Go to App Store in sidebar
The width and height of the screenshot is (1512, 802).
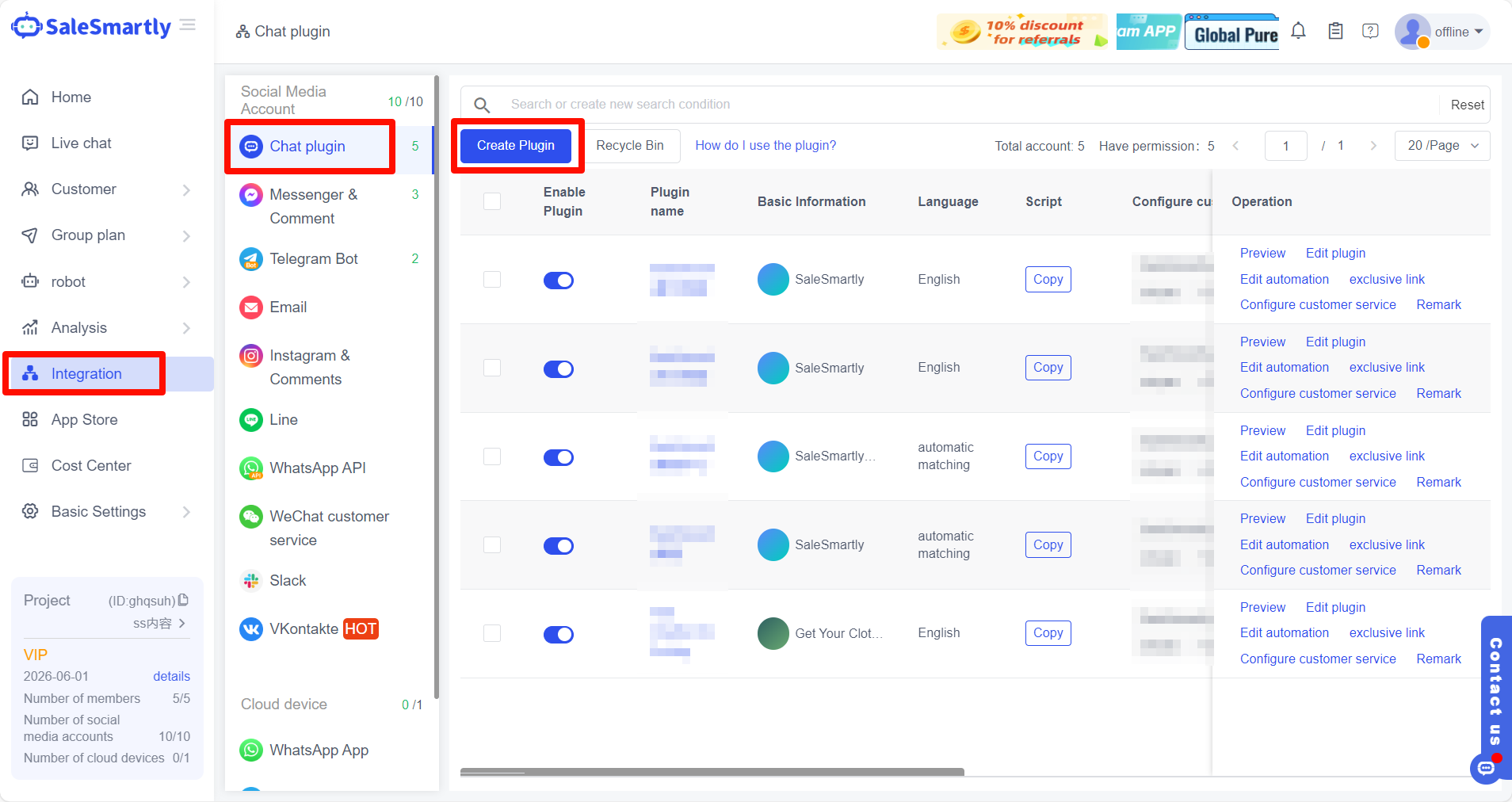click(x=84, y=420)
